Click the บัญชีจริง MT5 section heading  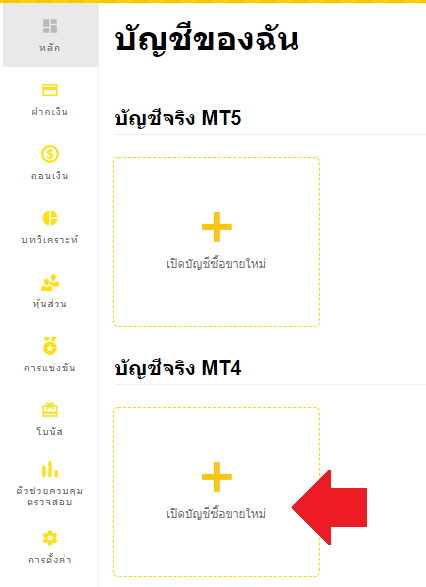(178, 118)
